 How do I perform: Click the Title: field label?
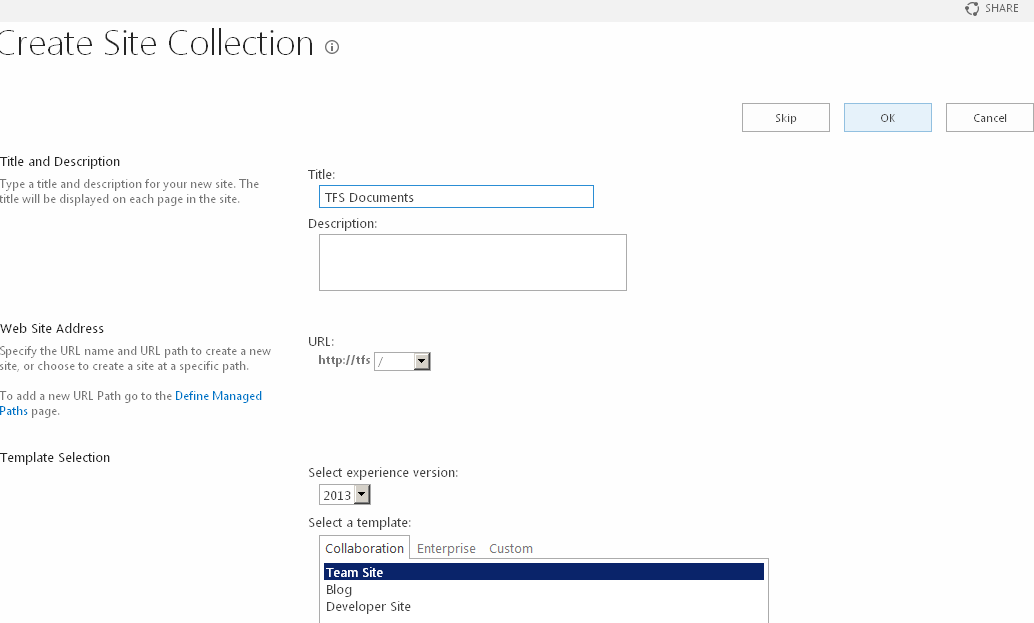321,174
